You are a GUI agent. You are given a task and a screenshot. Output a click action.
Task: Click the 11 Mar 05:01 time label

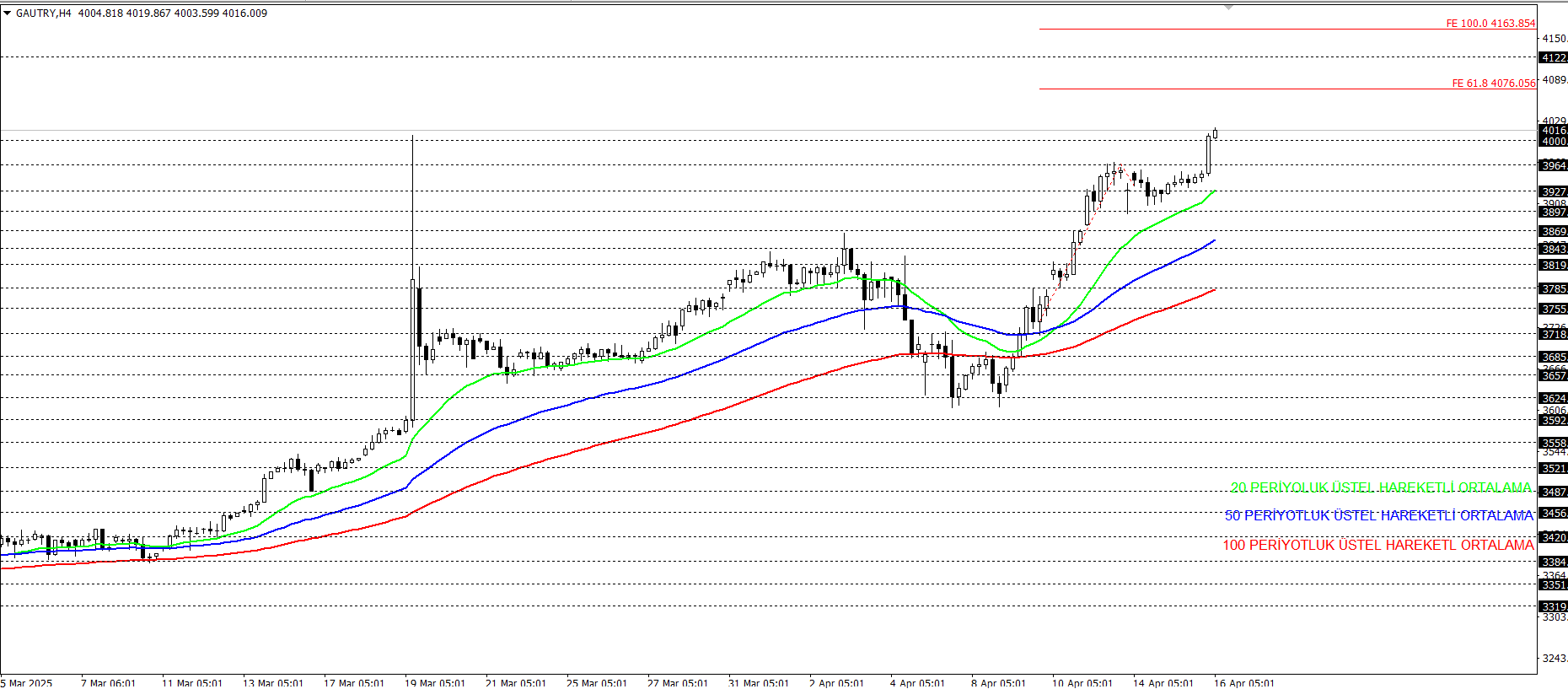click(192, 683)
